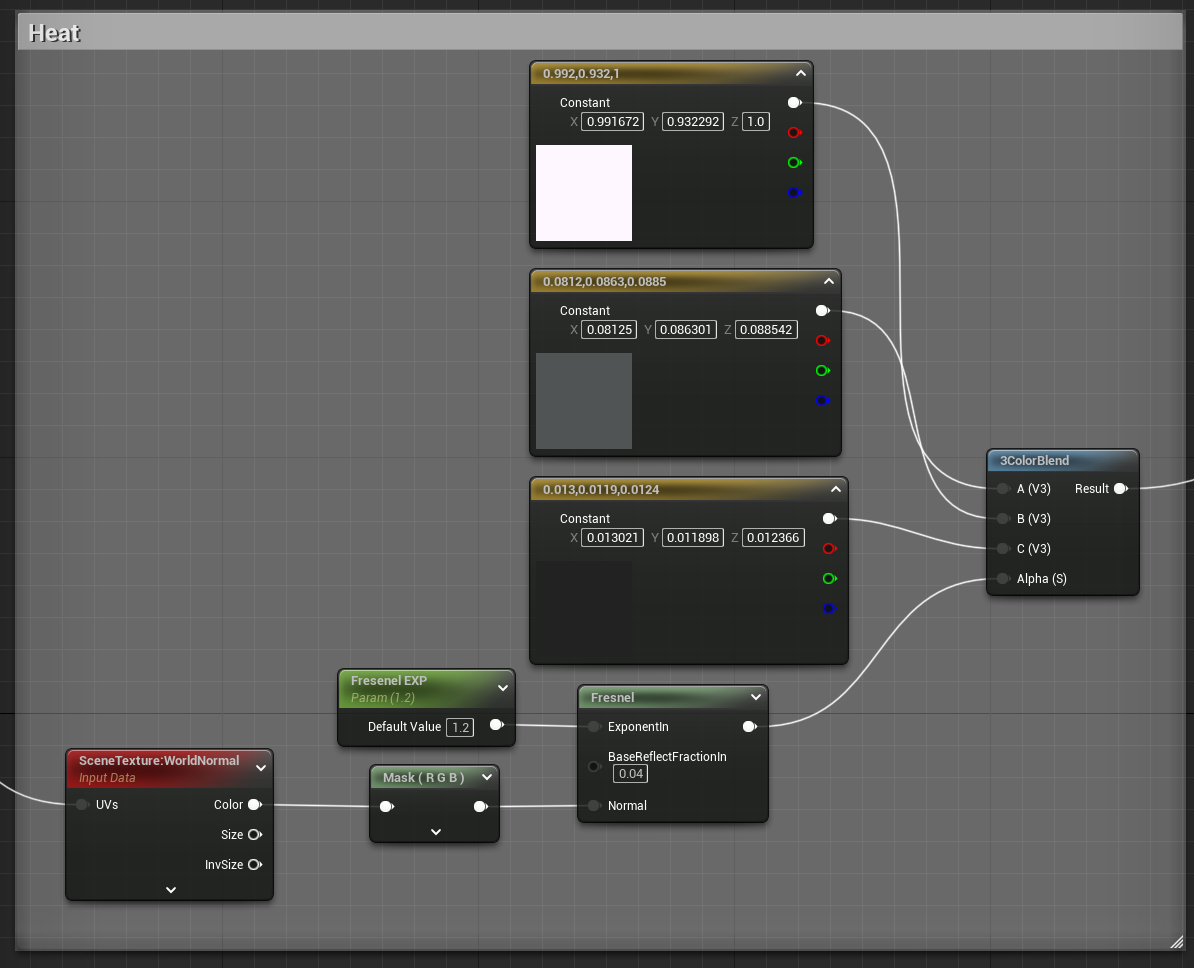Image resolution: width=1194 pixels, height=968 pixels.
Task: Select the 3ColorBlend node title
Action: tap(1034, 460)
